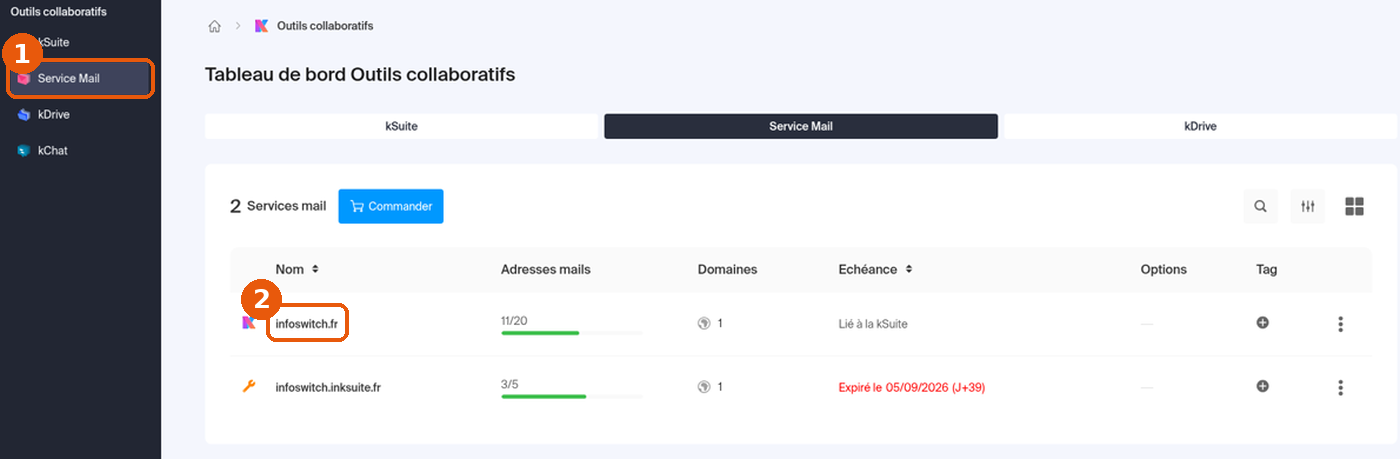The image size is (1400, 459).
Task: Click the kChat sidebar icon
Action: coord(24,151)
